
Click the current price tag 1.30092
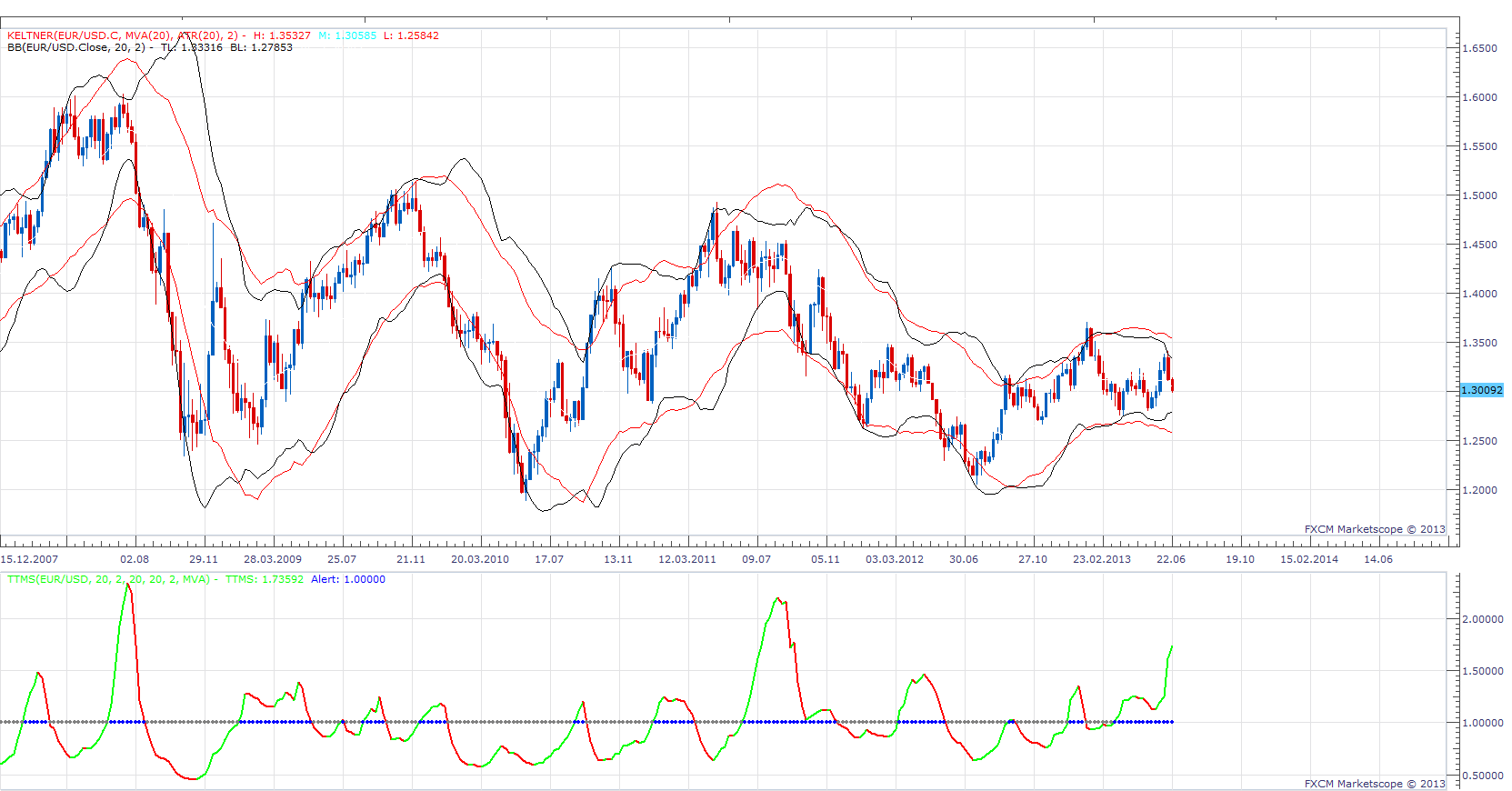[1482, 390]
